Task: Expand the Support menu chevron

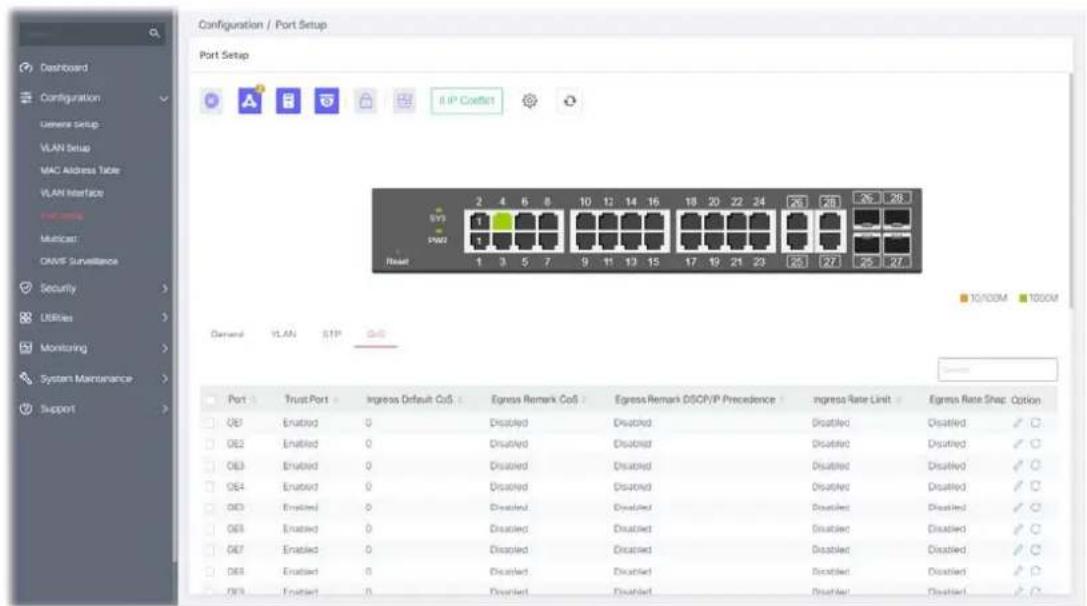Action: tap(164, 409)
